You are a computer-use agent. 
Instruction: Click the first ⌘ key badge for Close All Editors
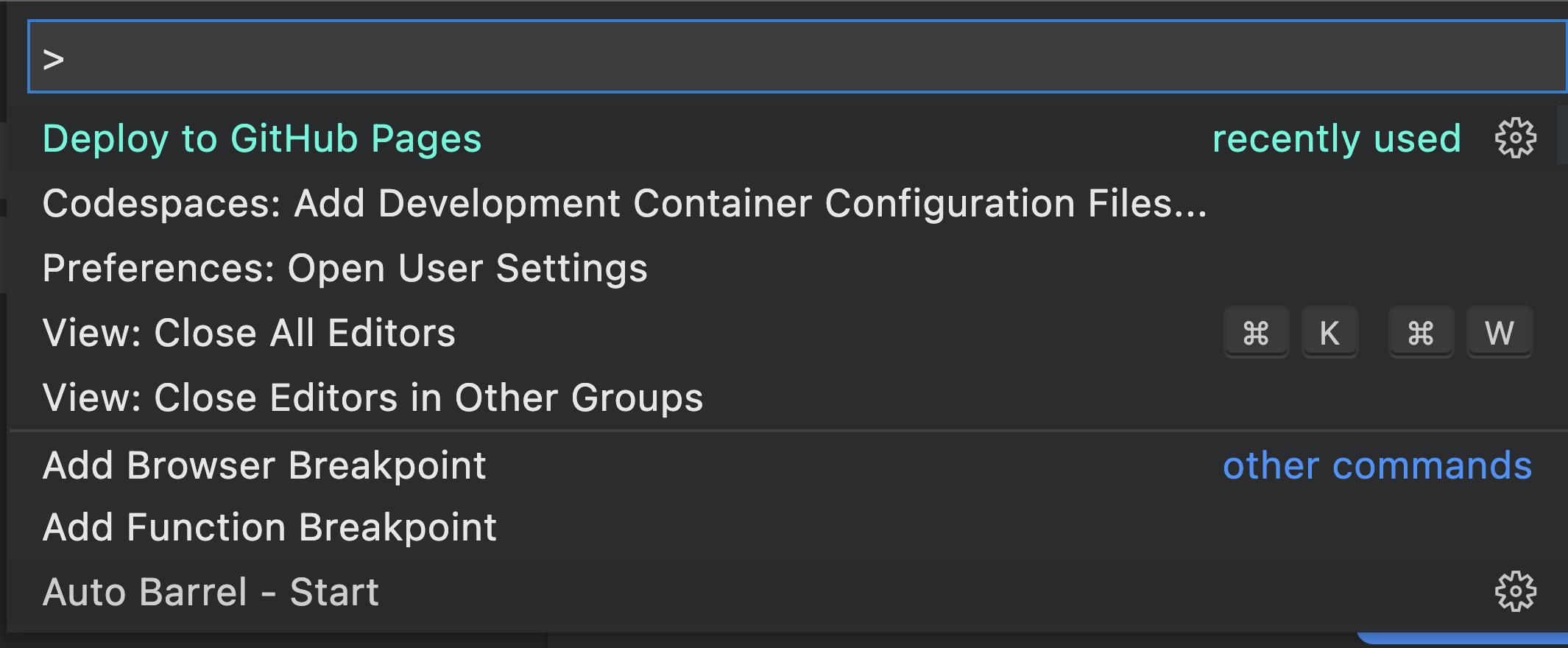coord(1256,333)
